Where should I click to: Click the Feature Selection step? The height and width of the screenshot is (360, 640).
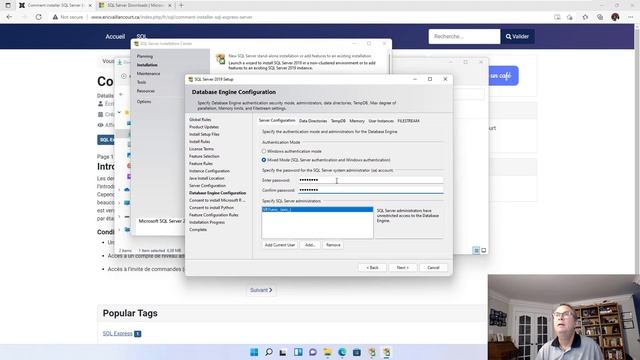click(x=204, y=156)
